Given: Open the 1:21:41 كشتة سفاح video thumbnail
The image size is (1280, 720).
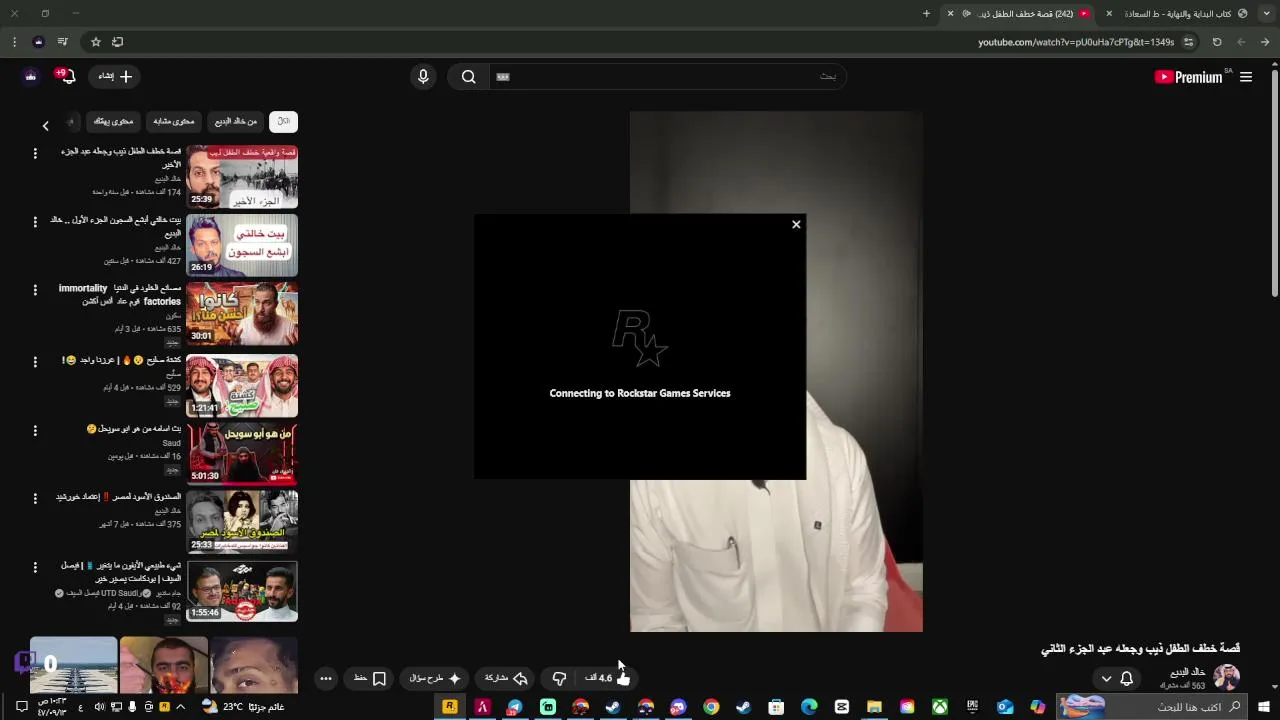Looking at the screenshot, I should click(x=242, y=385).
